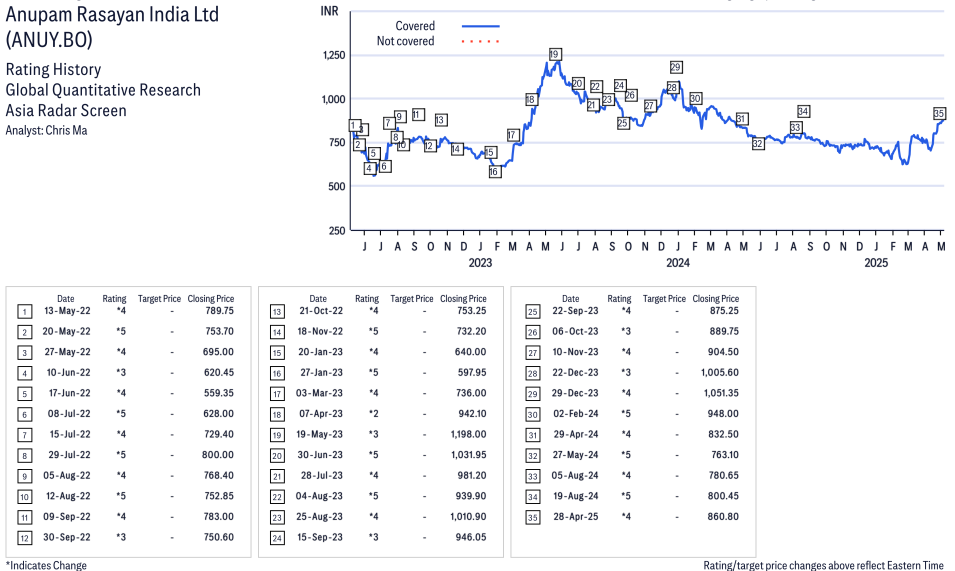Click the 'Analyst: Chris Ma' text
955x571 pixels.
coord(46,130)
